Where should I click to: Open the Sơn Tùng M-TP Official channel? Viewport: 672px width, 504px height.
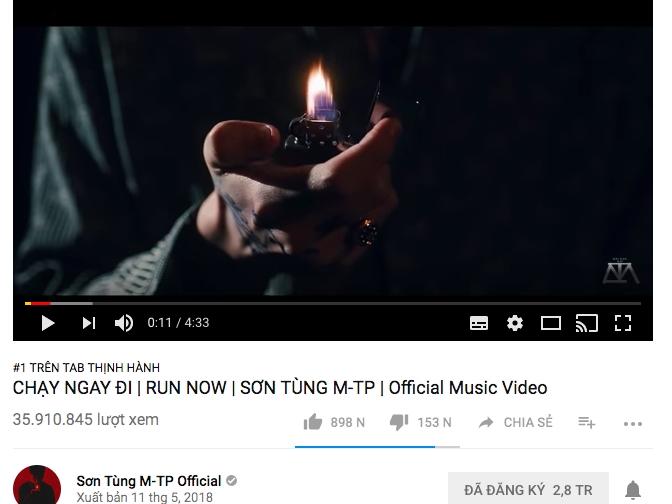click(149, 481)
